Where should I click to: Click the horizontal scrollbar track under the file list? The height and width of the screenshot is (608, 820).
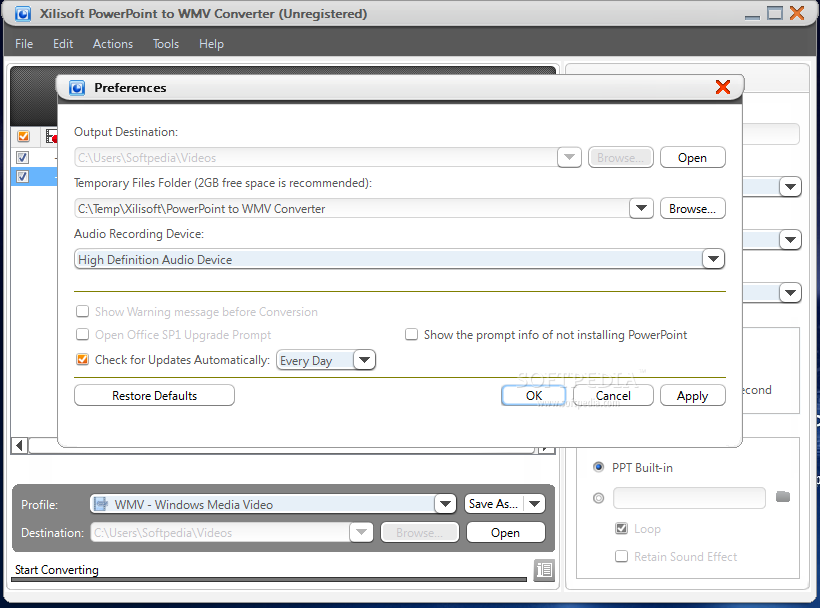(x=282, y=446)
